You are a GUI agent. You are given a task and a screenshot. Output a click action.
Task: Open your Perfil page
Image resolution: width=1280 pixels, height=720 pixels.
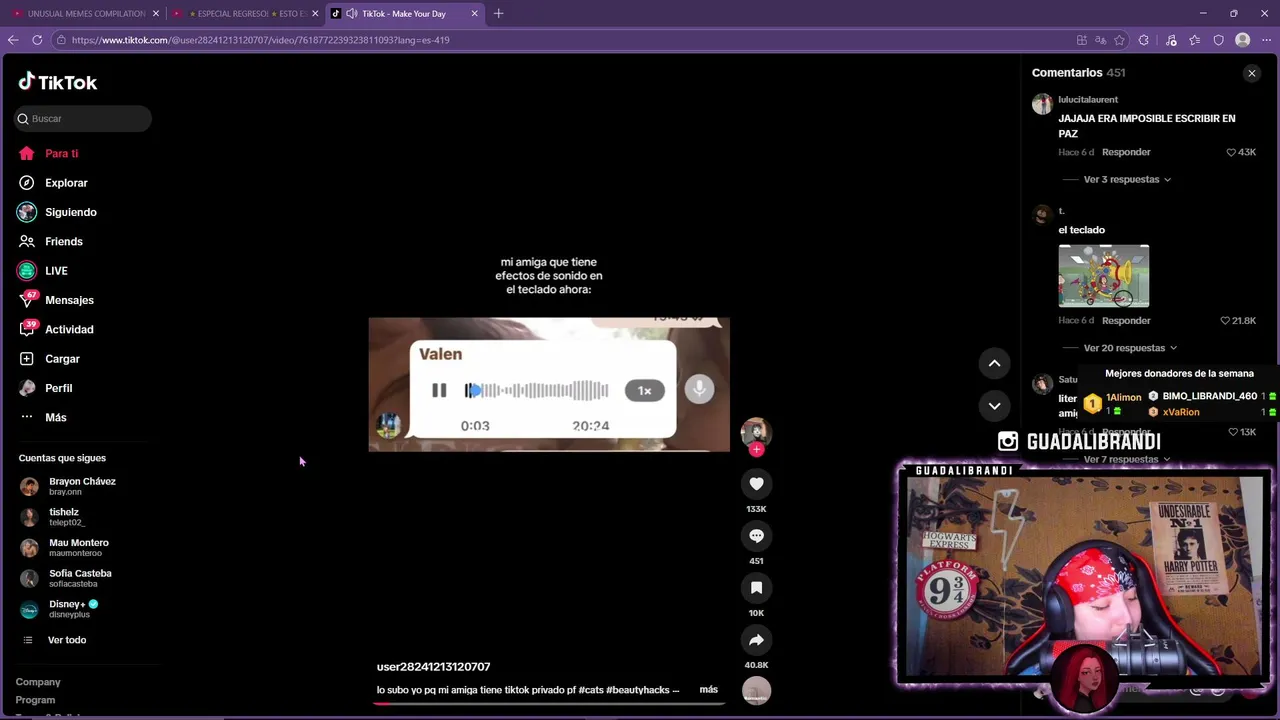[x=45, y=388]
